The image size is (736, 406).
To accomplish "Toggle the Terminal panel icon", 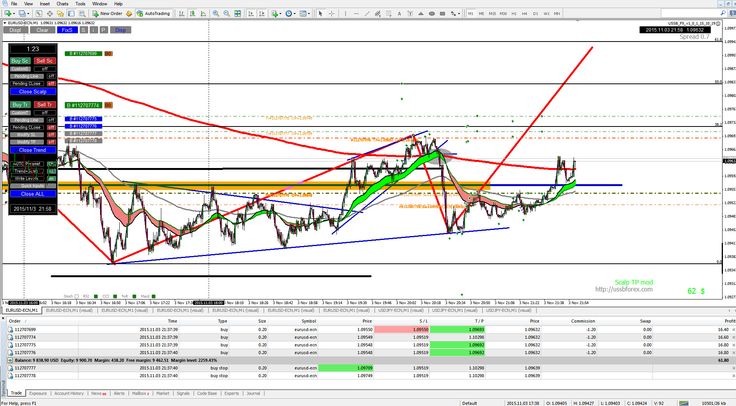I will 71,14.
